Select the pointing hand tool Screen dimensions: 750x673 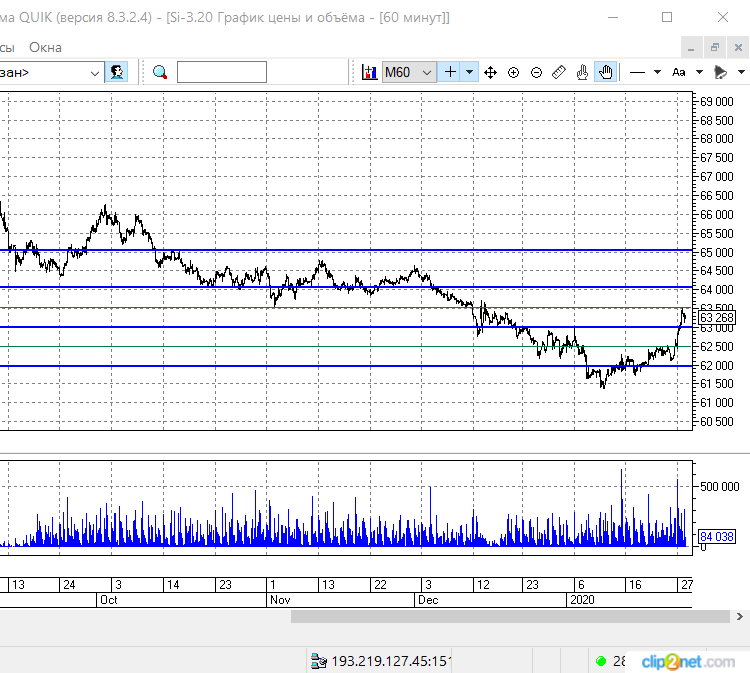(582, 72)
